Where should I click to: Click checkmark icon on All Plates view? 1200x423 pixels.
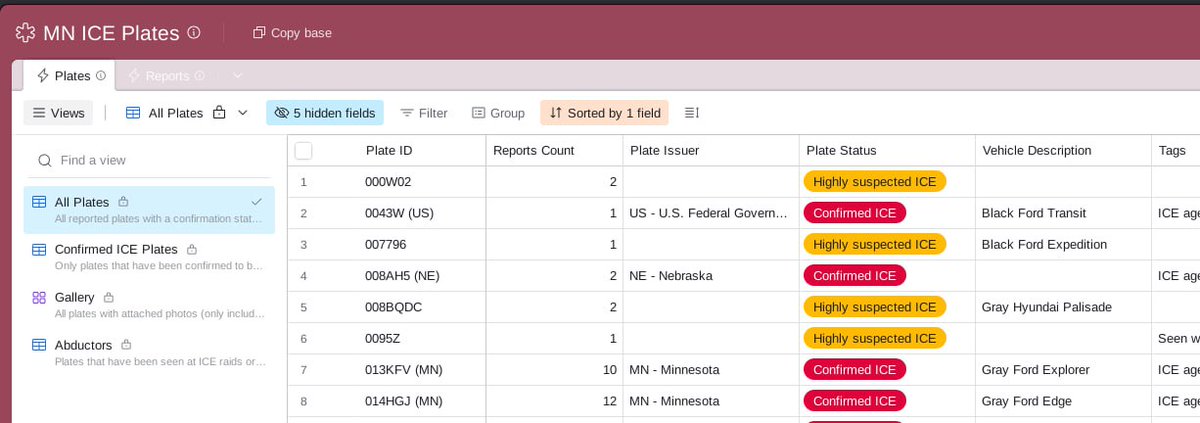257,202
